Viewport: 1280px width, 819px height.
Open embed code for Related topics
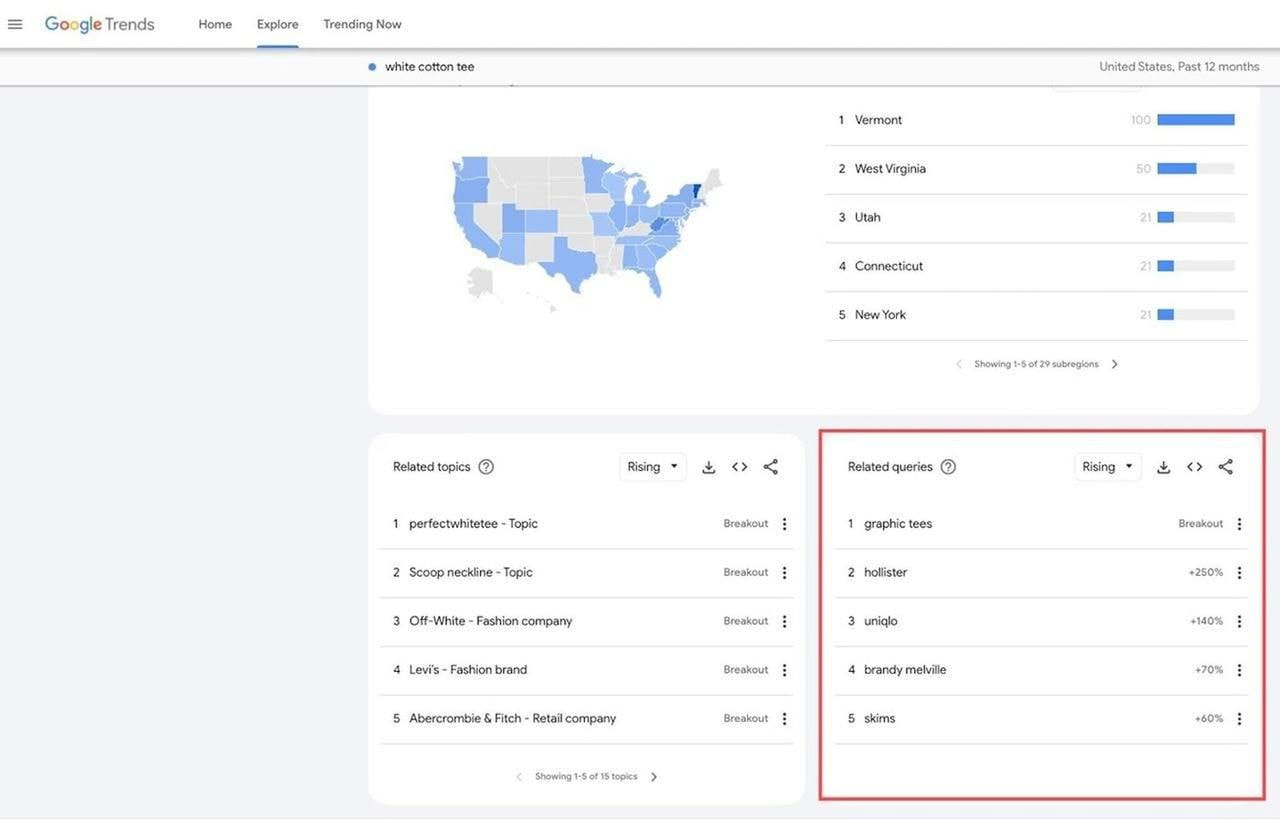(740, 467)
